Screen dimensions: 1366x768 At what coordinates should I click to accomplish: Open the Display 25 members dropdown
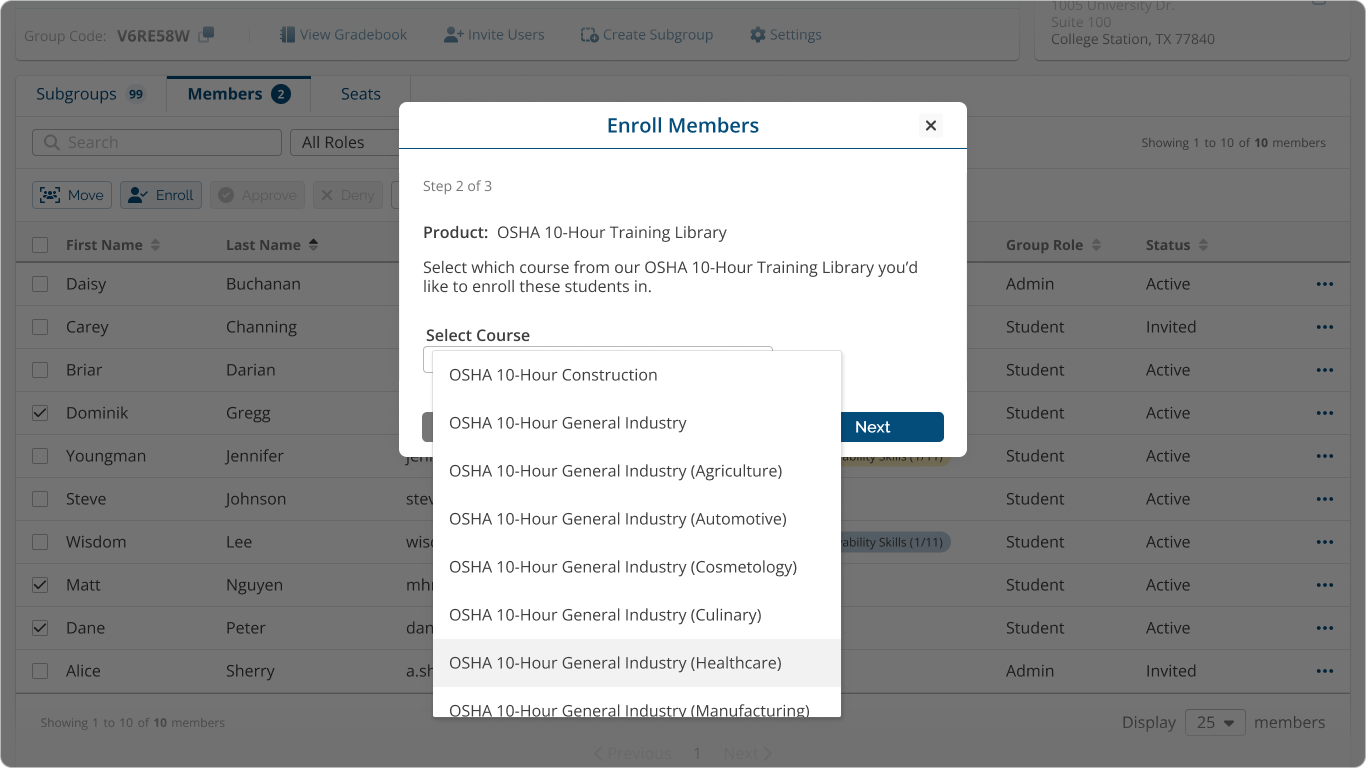pos(1215,721)
